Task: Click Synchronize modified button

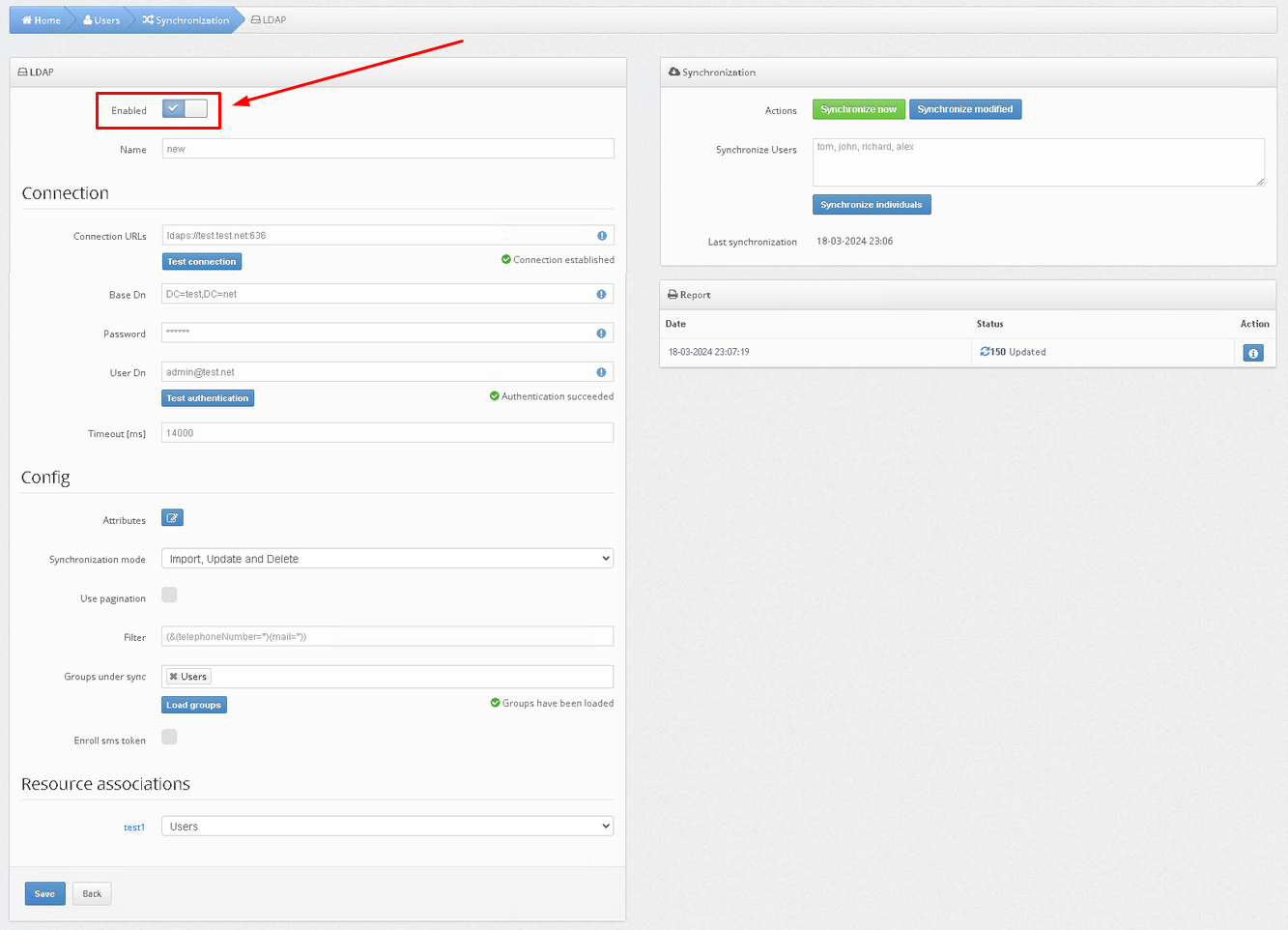Action: (x=965, y=109)
